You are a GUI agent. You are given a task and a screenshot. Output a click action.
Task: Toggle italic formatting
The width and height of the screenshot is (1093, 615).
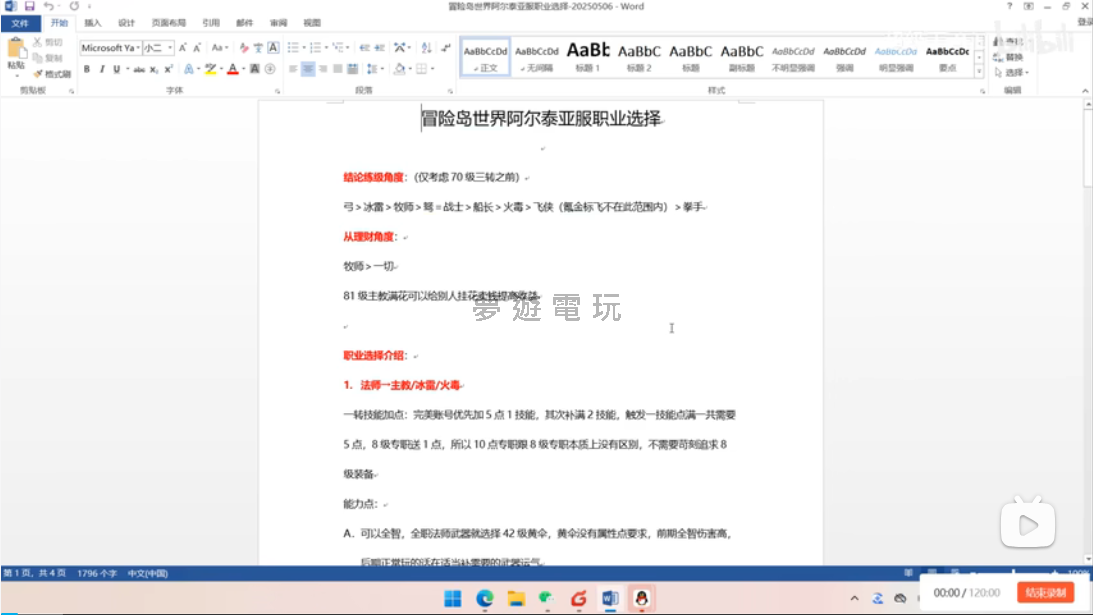(x=102, y=69)
